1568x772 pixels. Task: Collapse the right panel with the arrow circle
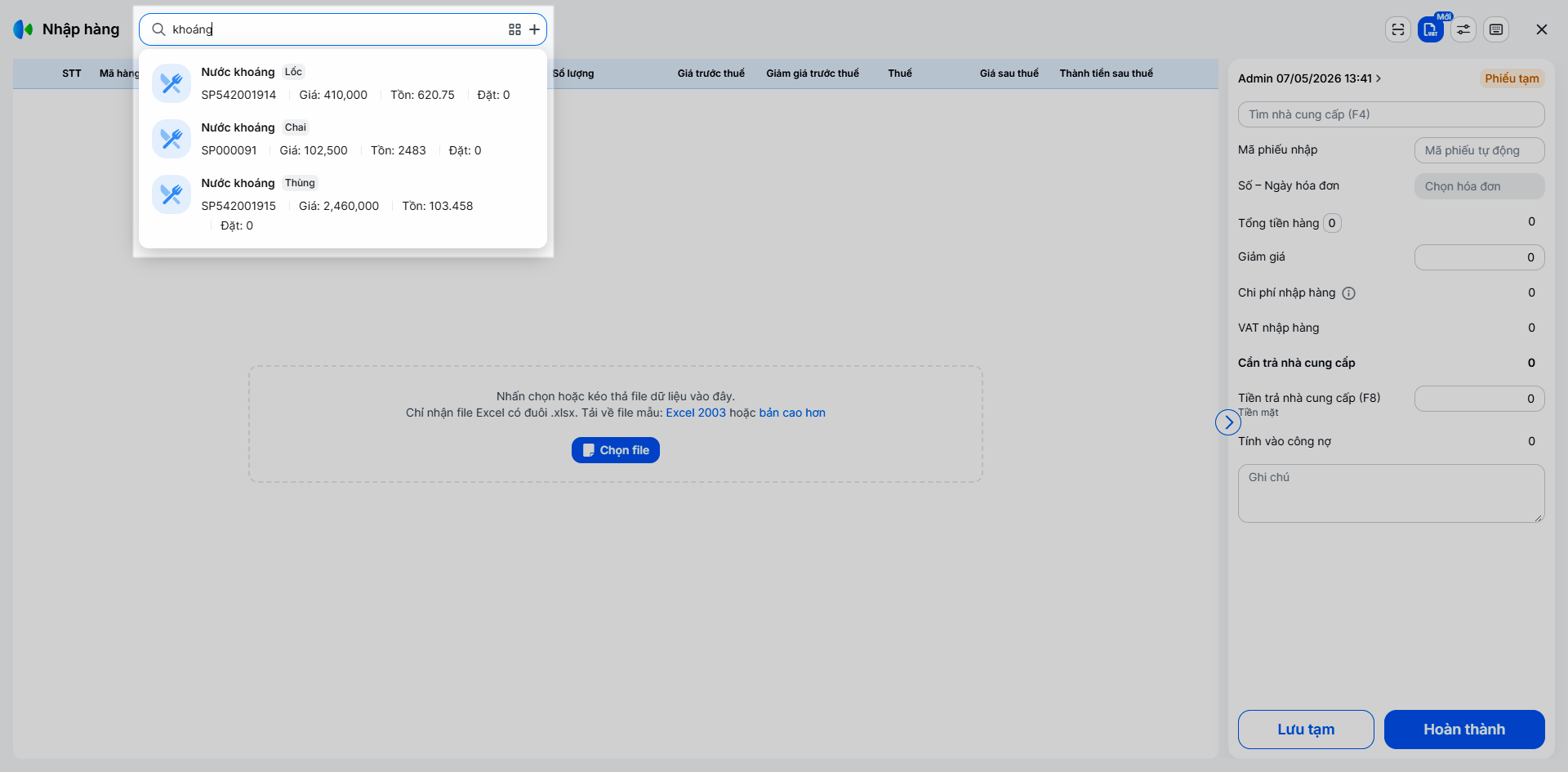1228,422
